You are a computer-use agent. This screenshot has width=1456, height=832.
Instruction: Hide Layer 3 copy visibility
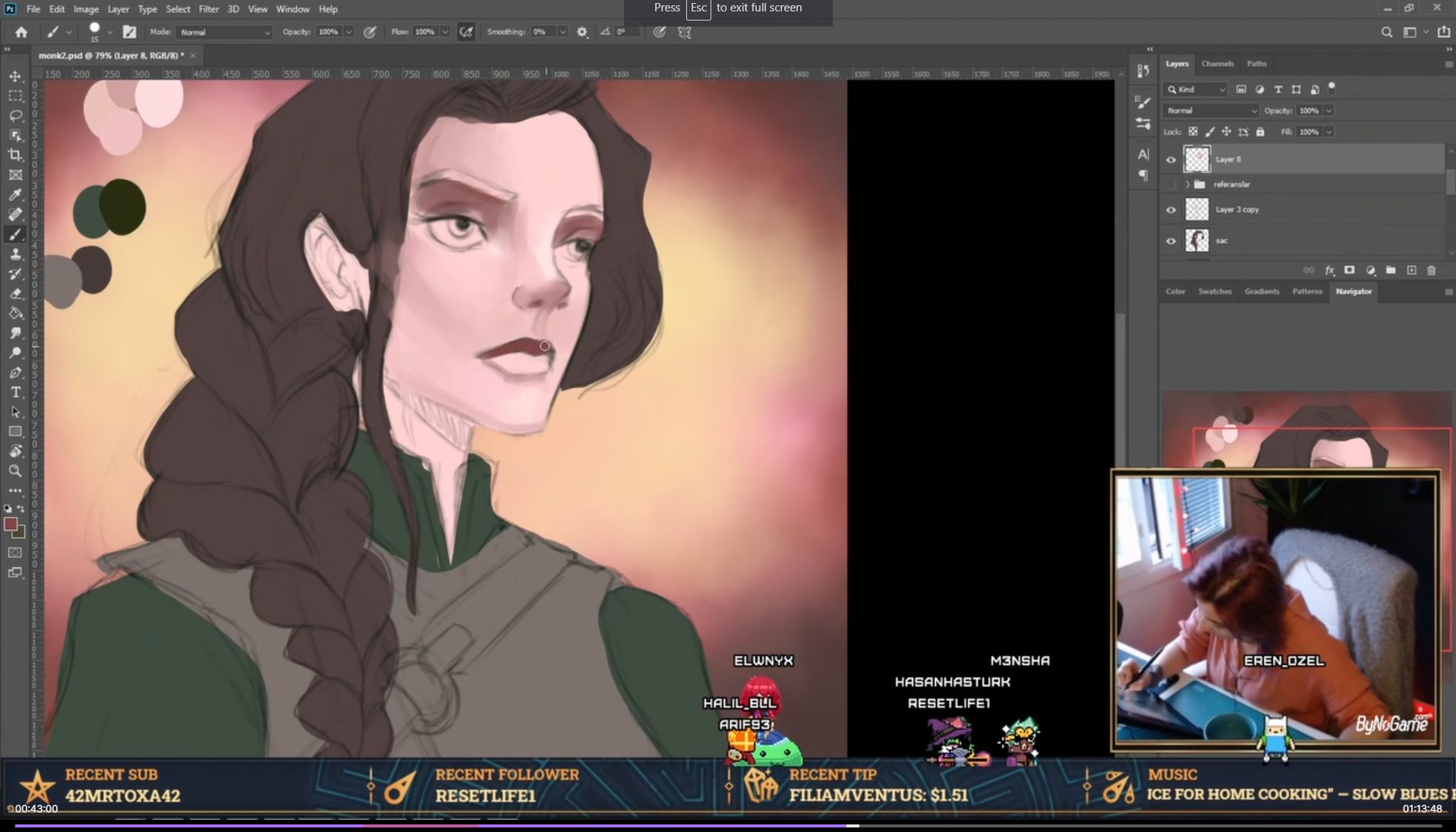(1171, 210)
